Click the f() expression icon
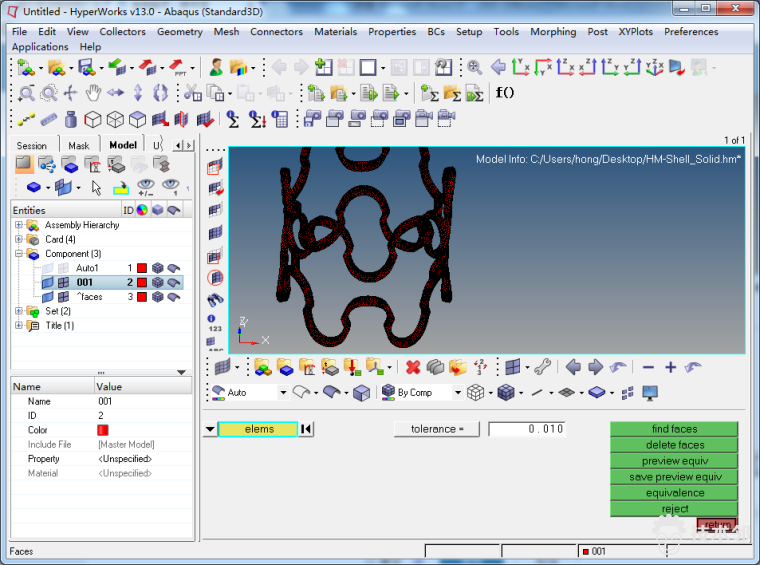Screen dimensions: 760x565 [504, 93]
